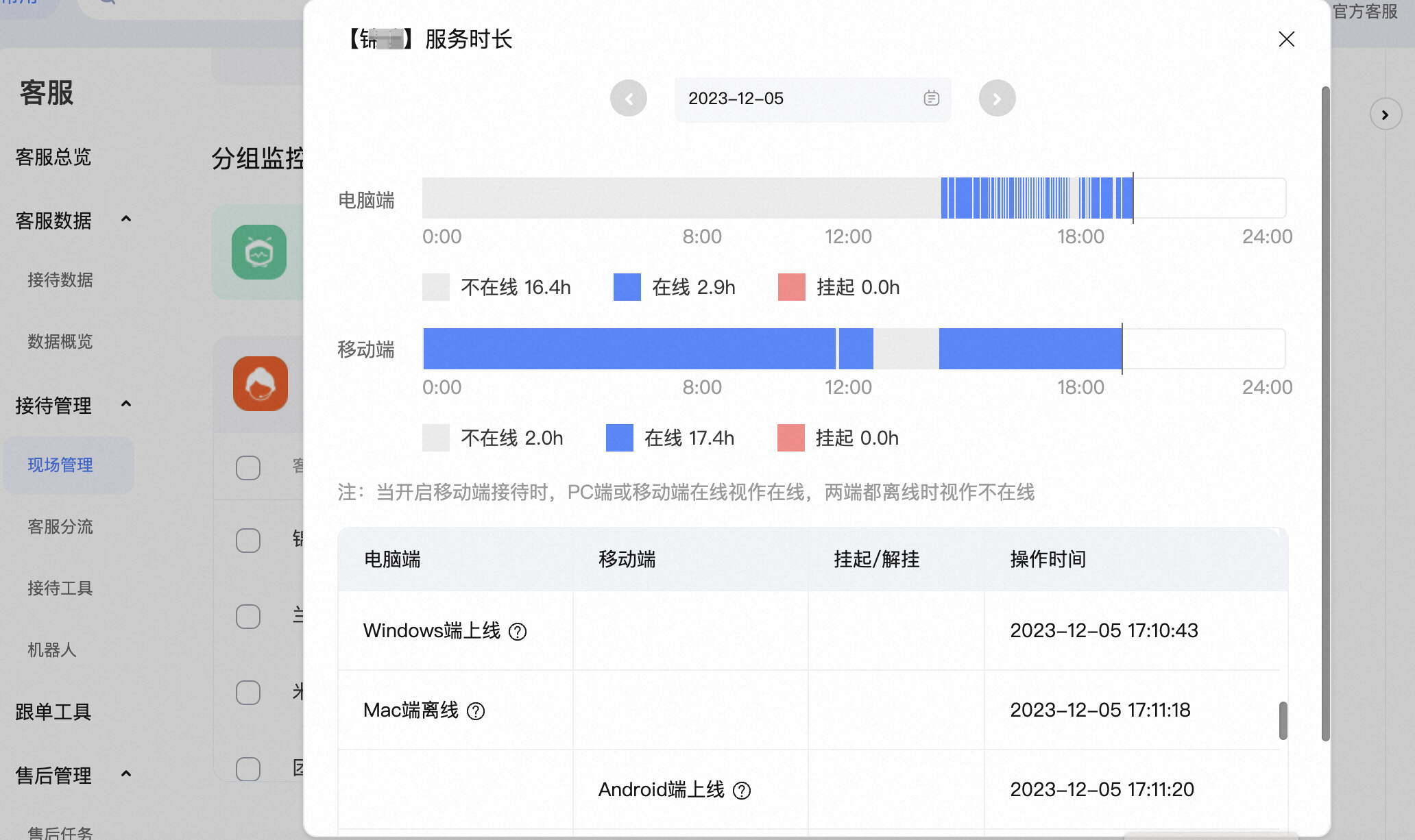Go to the next day
Image resolution: width=1415 pixels, height=840 pixels.
pyautogui.click(x=997, y=99)
